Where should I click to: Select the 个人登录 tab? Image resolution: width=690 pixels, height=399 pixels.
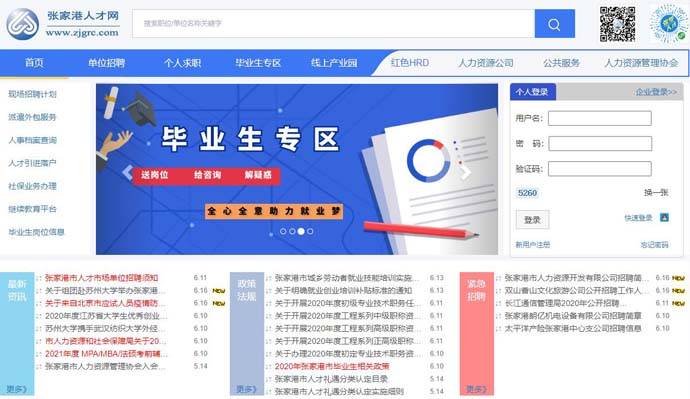click(x=532, y=92)
